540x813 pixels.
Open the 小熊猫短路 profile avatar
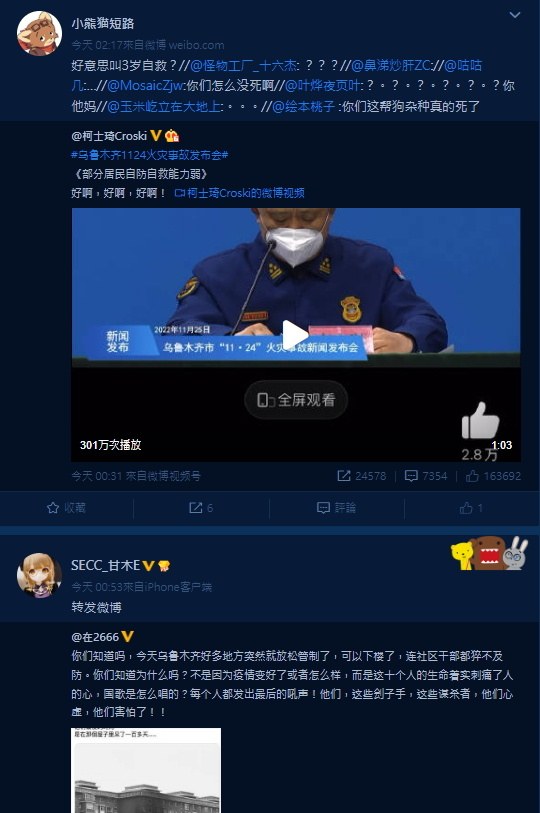pyautogui.click(x=39, y=33)
